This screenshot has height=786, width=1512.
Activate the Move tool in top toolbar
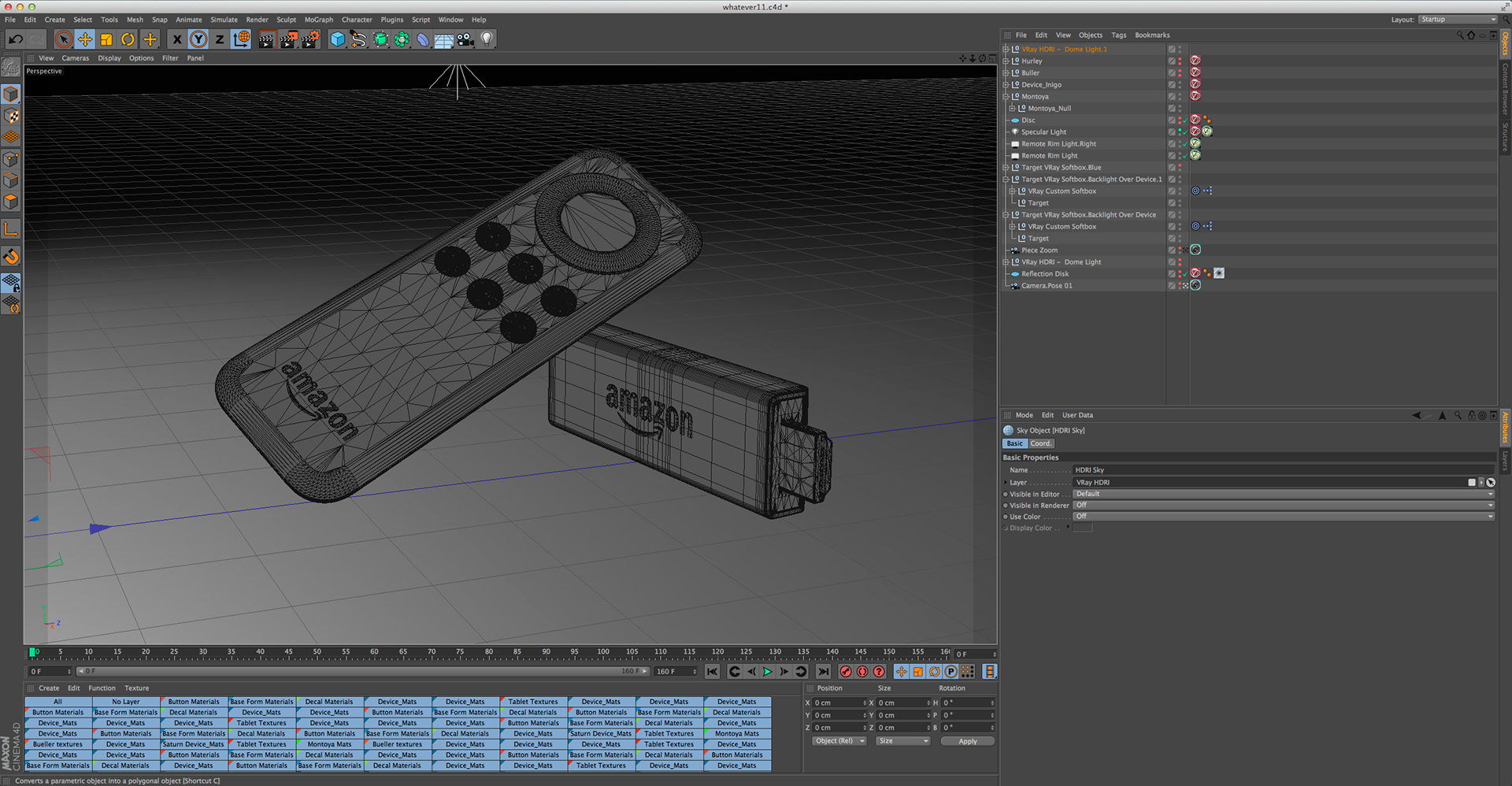(85, 39)
